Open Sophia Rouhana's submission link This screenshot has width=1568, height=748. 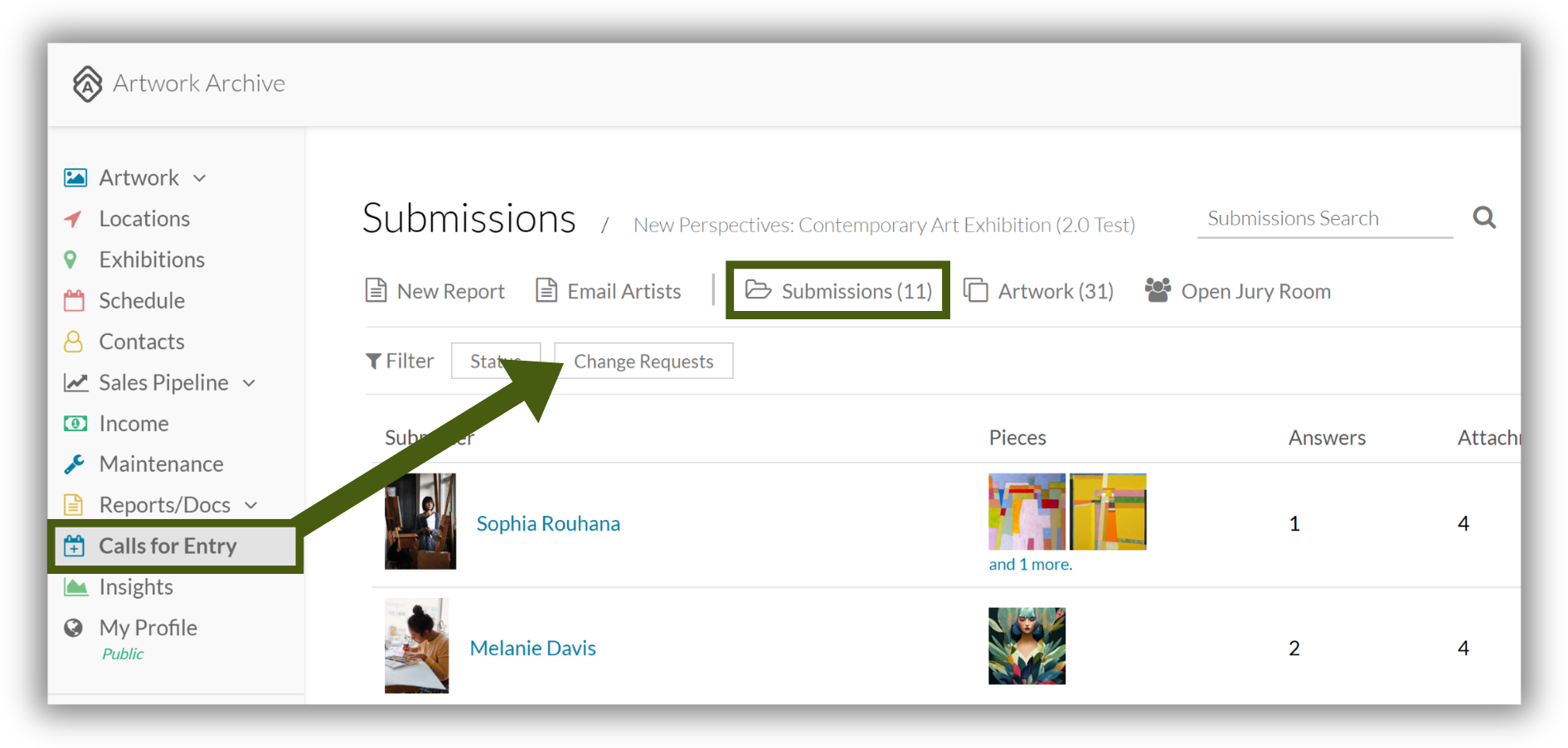point(548,523)
